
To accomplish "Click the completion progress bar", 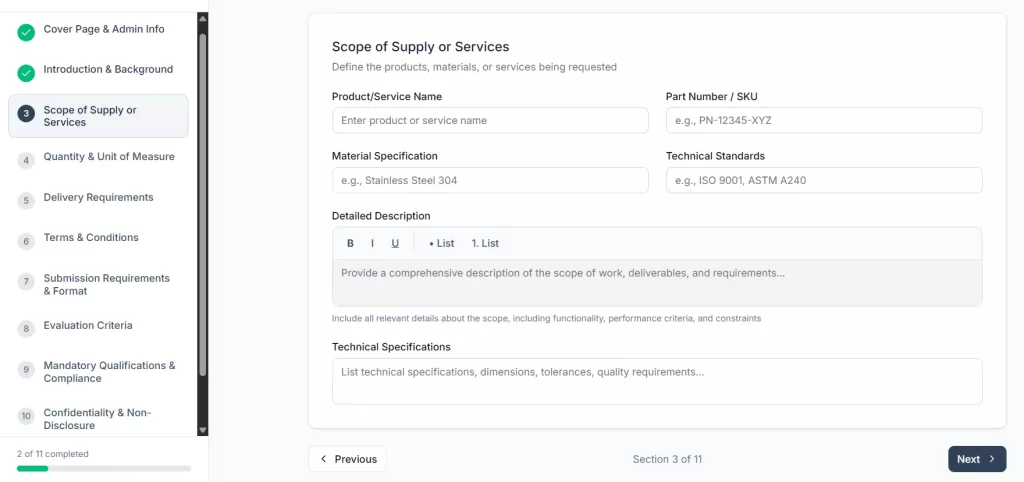I will (x=104, y=468).
